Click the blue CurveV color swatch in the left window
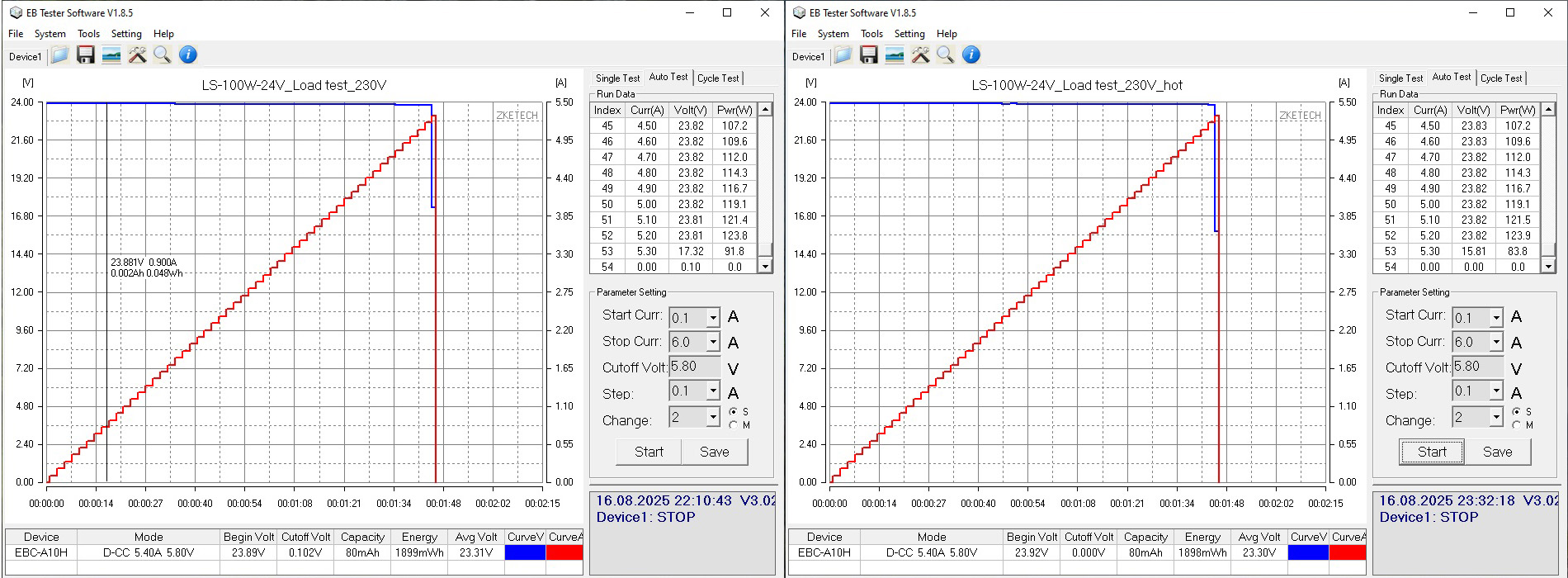The width and height of the screenshot is (1568, 578). [x=525, y=553]
